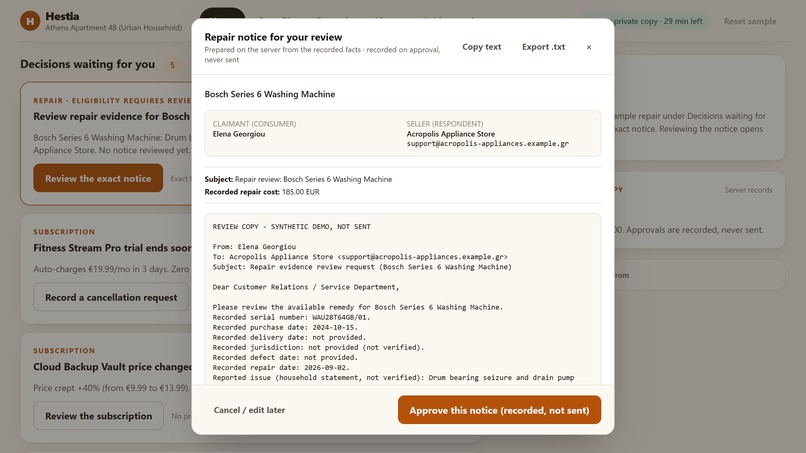
Task: Choose Cancel / edit later
Action: pos(249,410)
